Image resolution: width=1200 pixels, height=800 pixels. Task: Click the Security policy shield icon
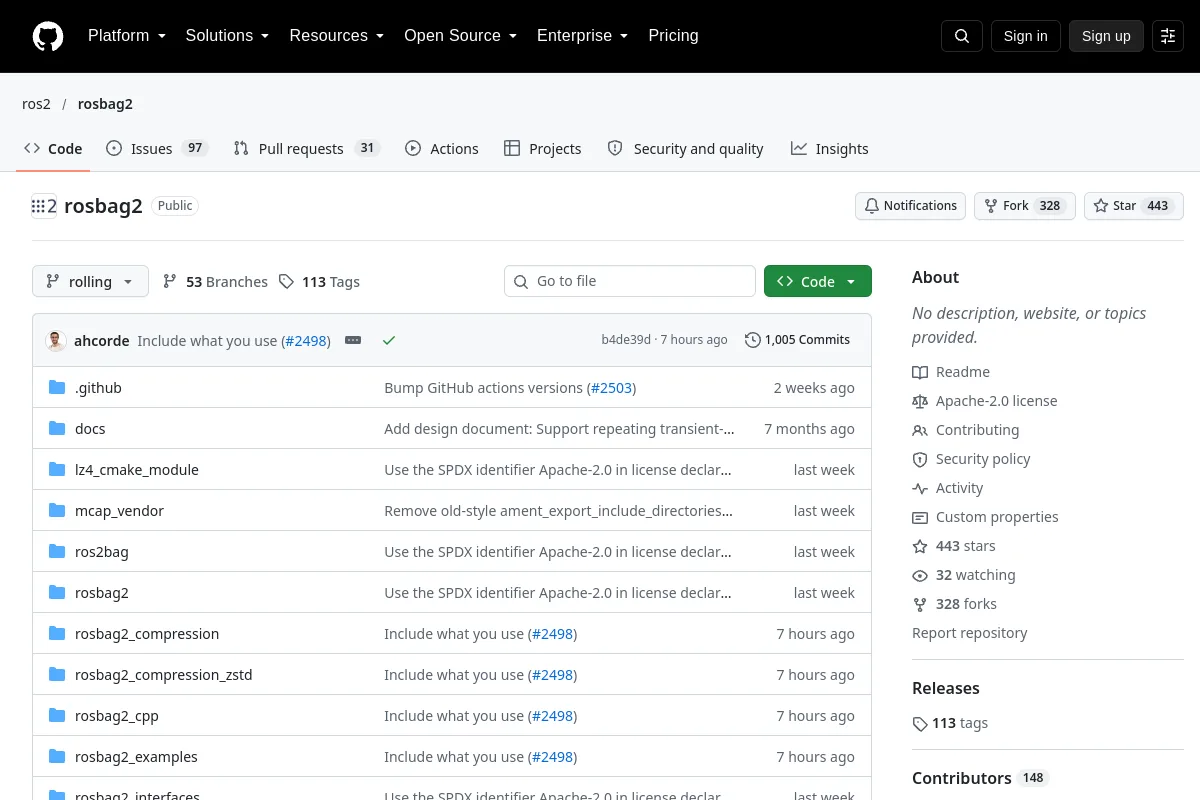(920, 459)
